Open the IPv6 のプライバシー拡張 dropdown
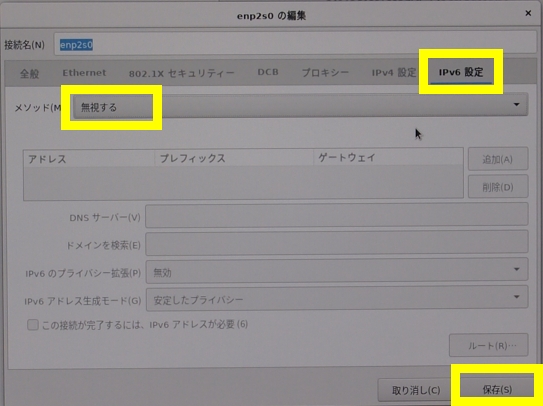This screenshot has width=543, height=406. (x=337, y=271)
